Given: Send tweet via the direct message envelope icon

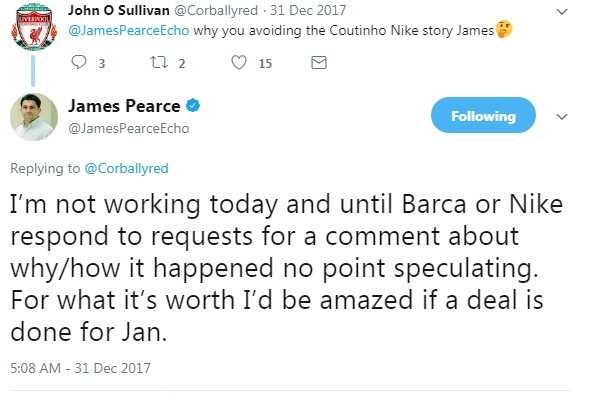Looking at the screenshot, I should pos(319,63).
